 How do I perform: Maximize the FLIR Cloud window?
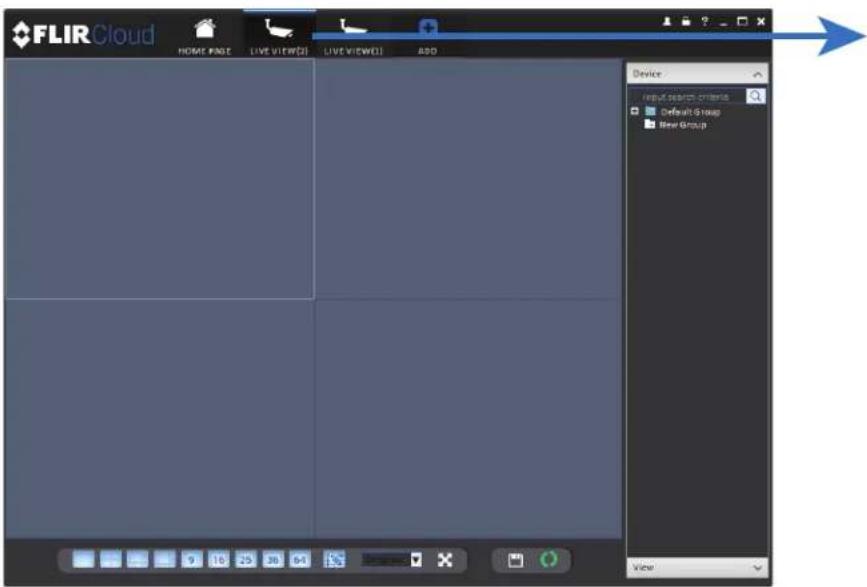(742, 22)
